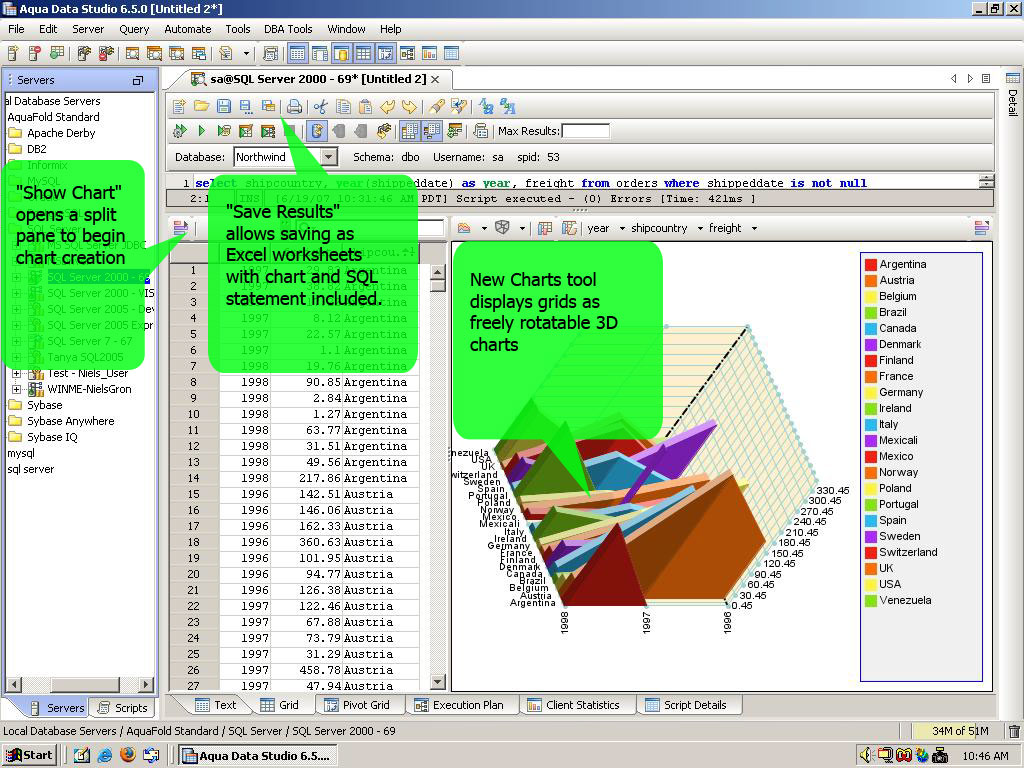1024x768 pixels.
Task: Click the server icon with red minus badge
Action: click(x=35, y=54)
